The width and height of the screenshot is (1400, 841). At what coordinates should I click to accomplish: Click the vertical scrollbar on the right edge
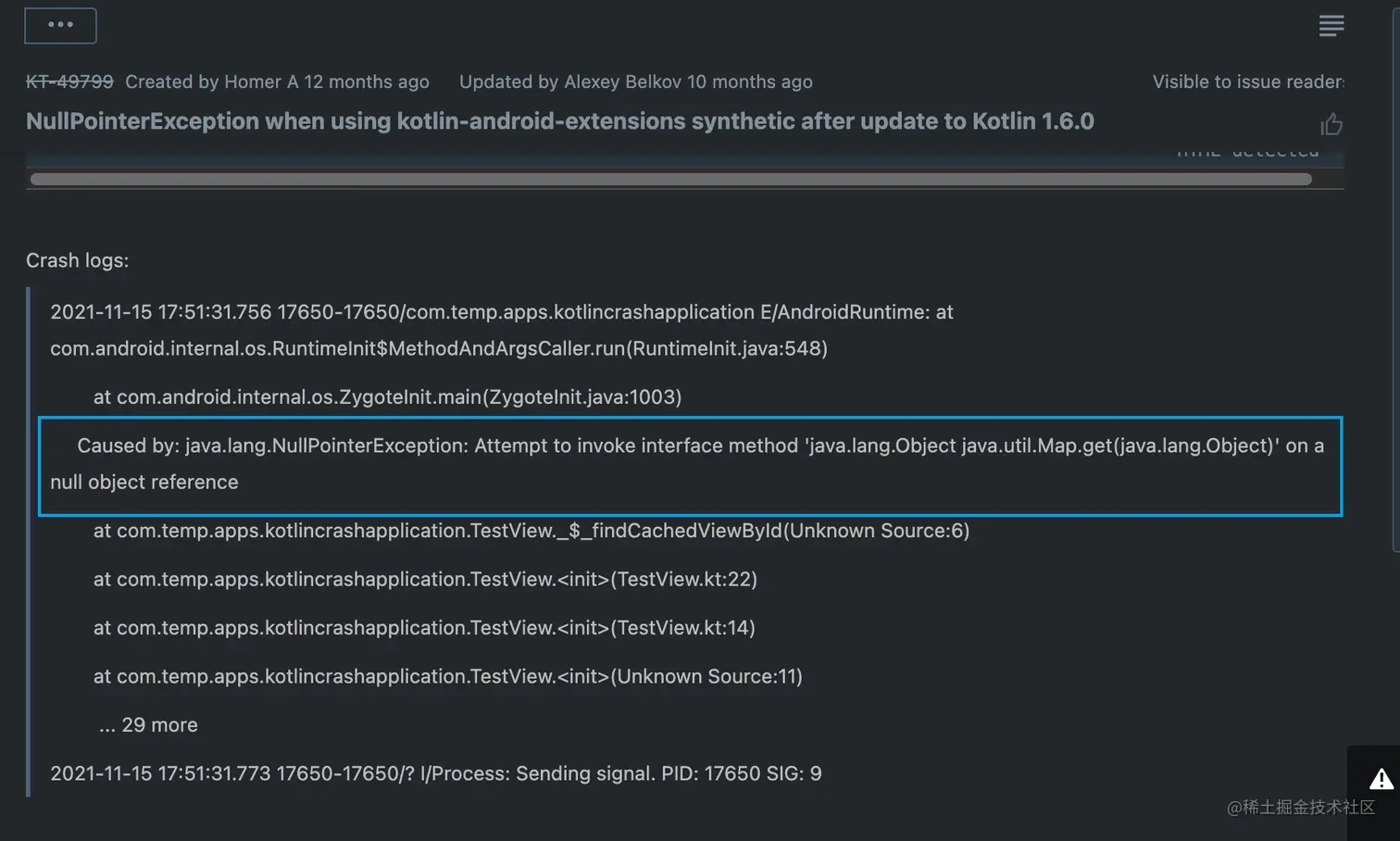(1395, 278)
